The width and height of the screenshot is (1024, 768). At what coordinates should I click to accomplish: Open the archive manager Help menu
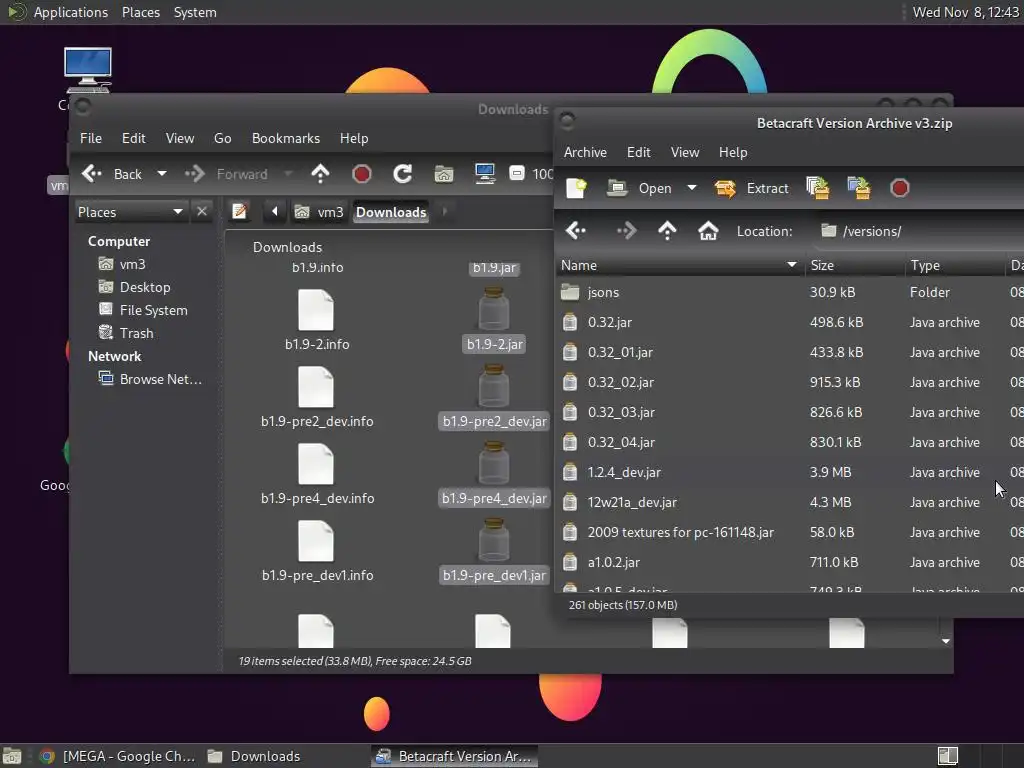point(733,152)
